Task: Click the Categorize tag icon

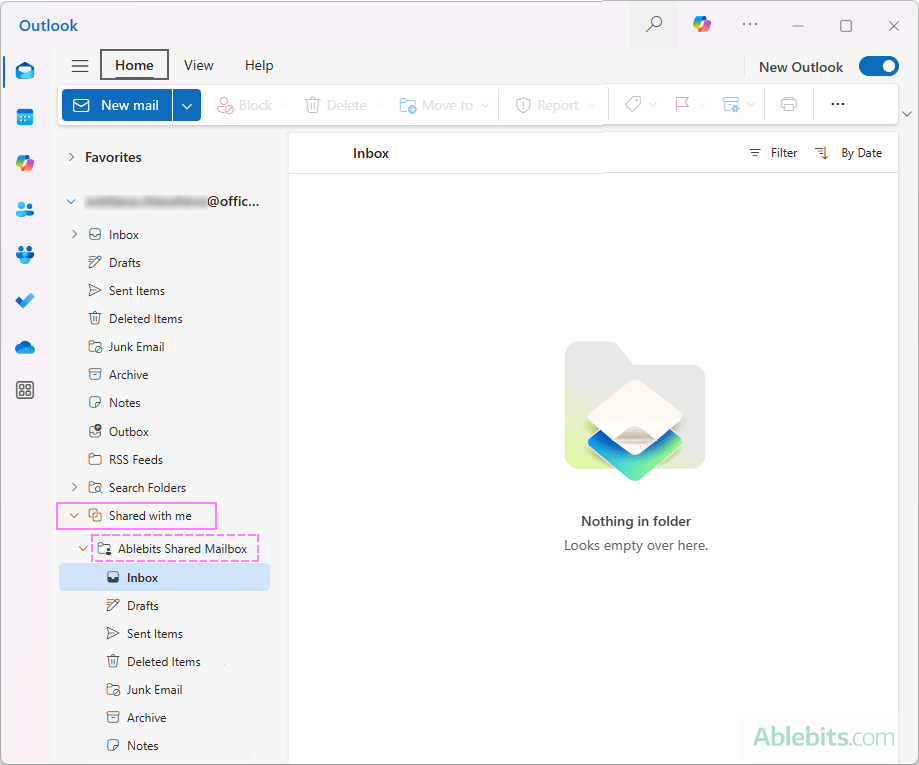Action: [x=633, y=104]
